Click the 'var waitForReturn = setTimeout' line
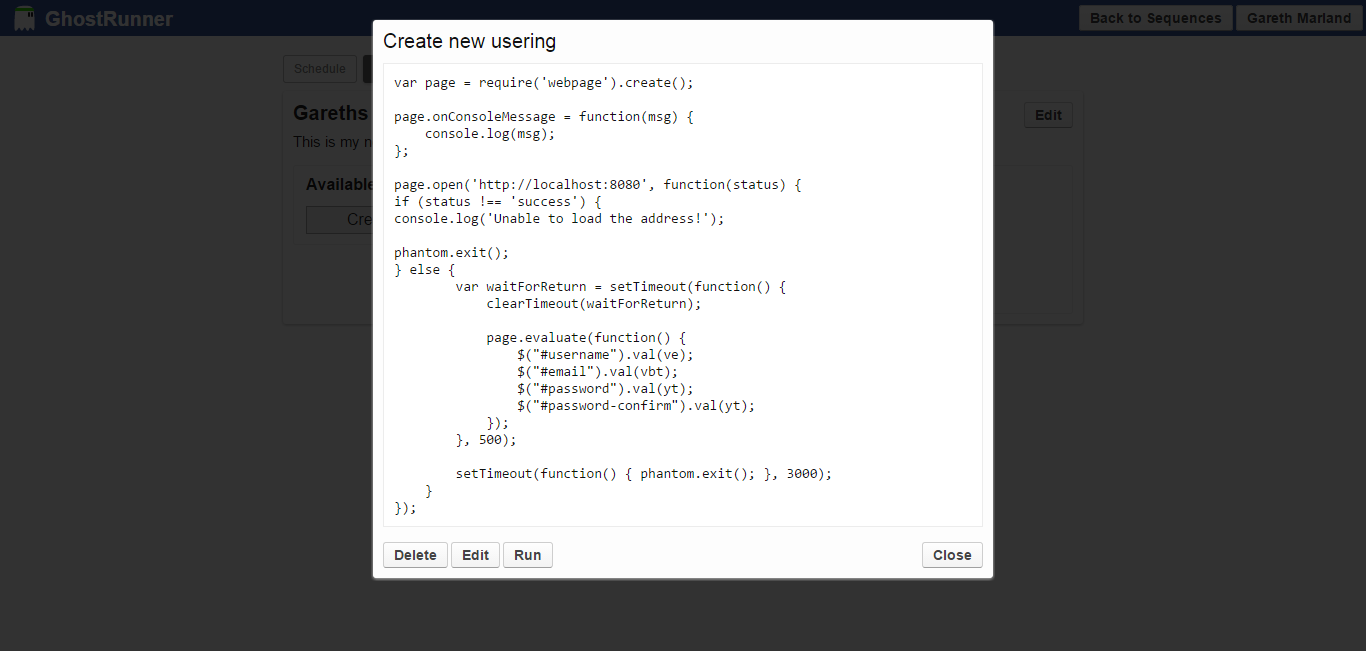The width and height of the screenshot is (1366, 651). pos(621,287)
